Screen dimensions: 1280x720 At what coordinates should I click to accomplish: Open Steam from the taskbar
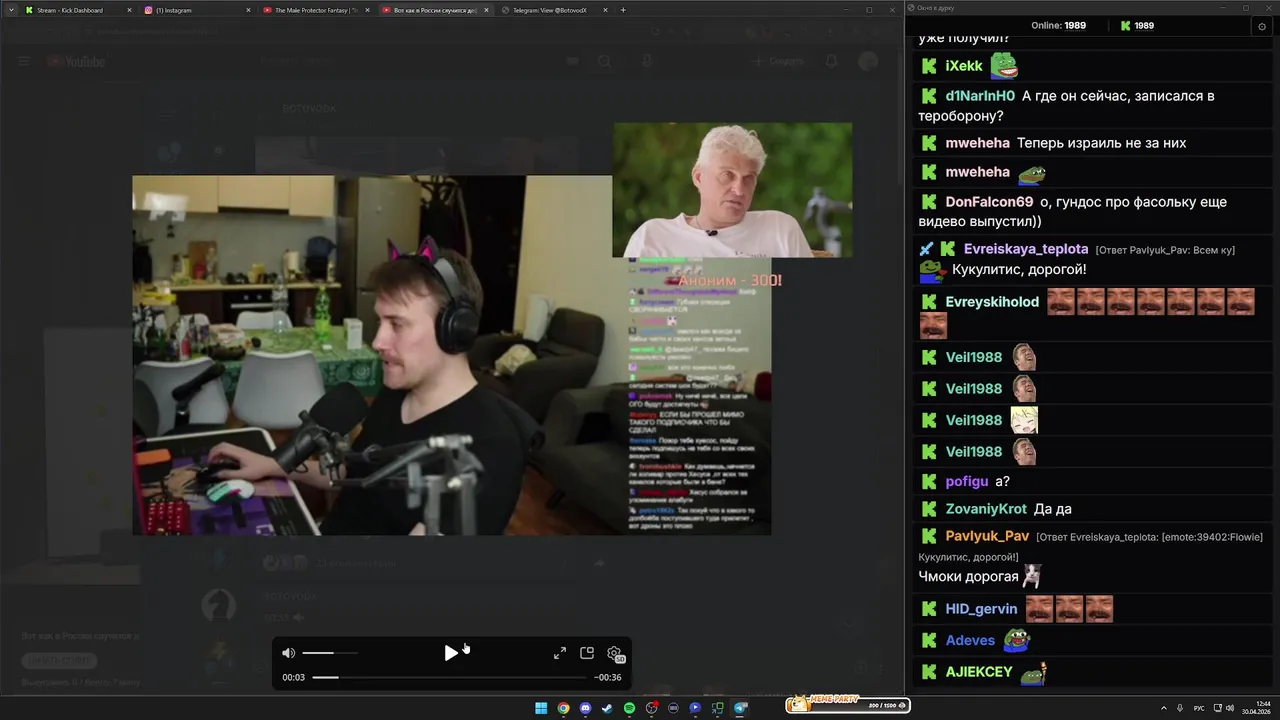click(x=607, y=708)
